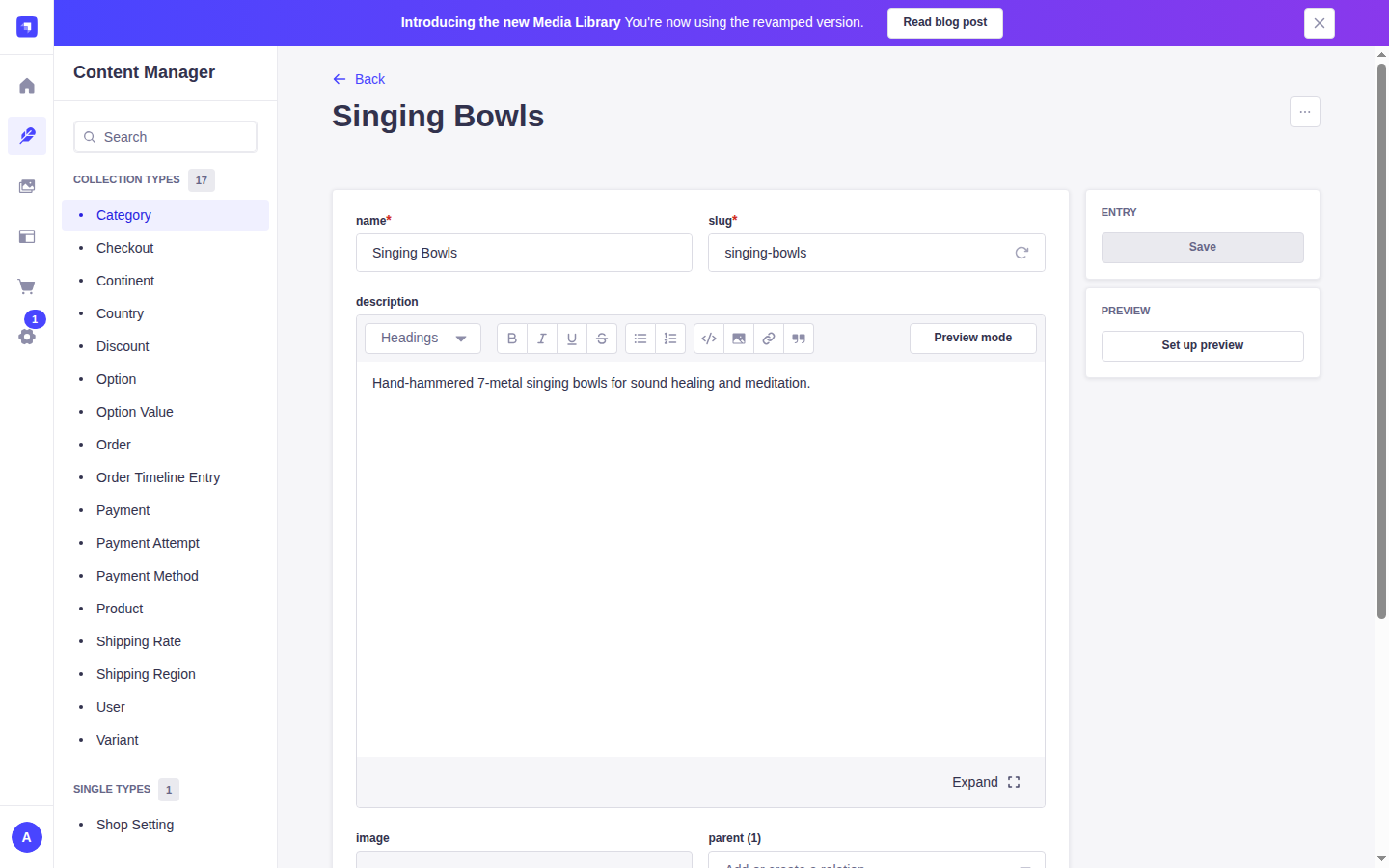
Task: Toggle underline formatting in editor
Action: pos(572,339)
